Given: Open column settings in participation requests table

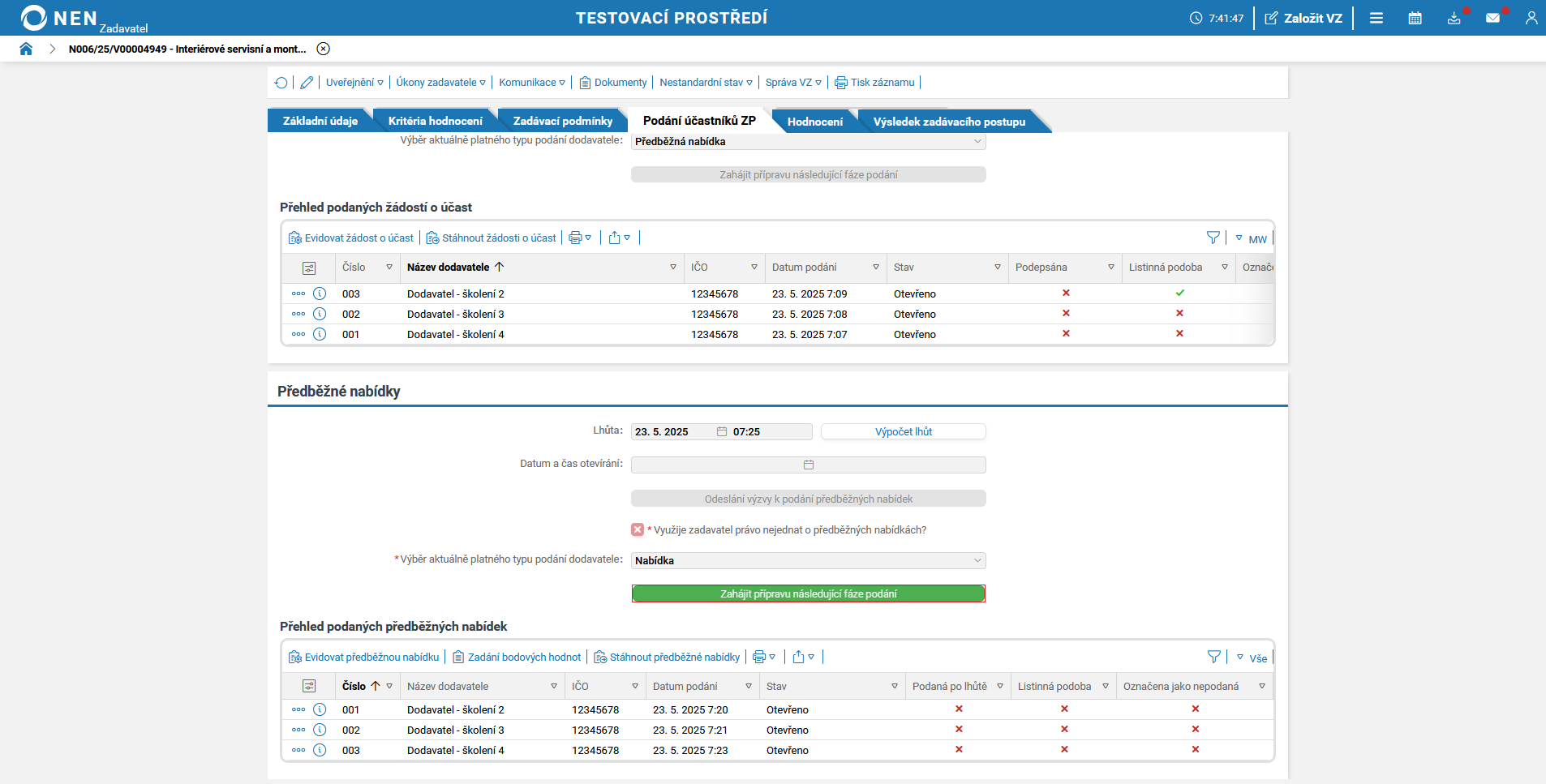Looking at the screenshot, I should (x=309, y=268).
